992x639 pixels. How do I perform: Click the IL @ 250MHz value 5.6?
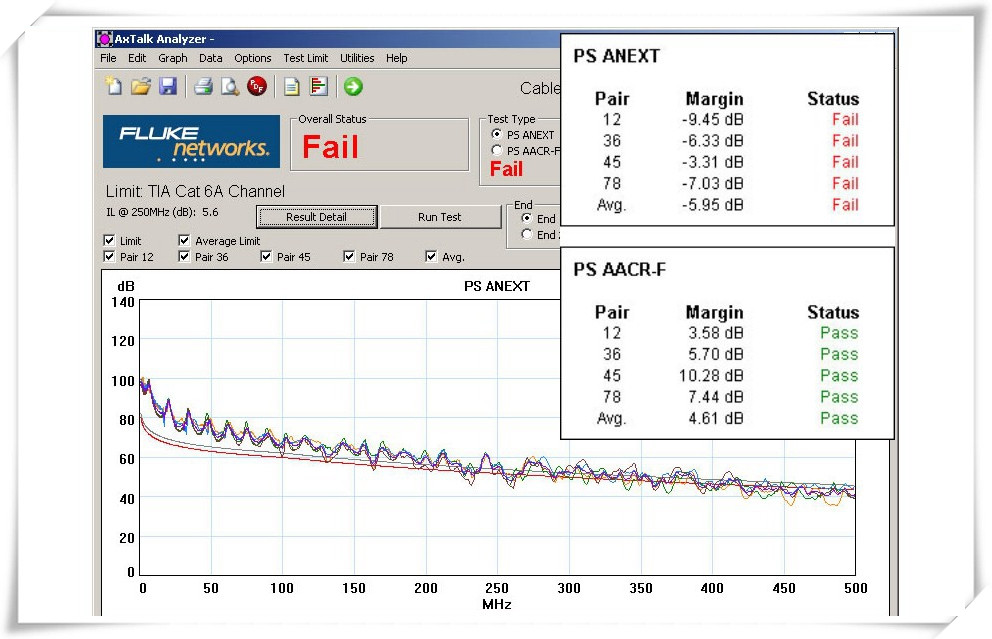(210, 212)
